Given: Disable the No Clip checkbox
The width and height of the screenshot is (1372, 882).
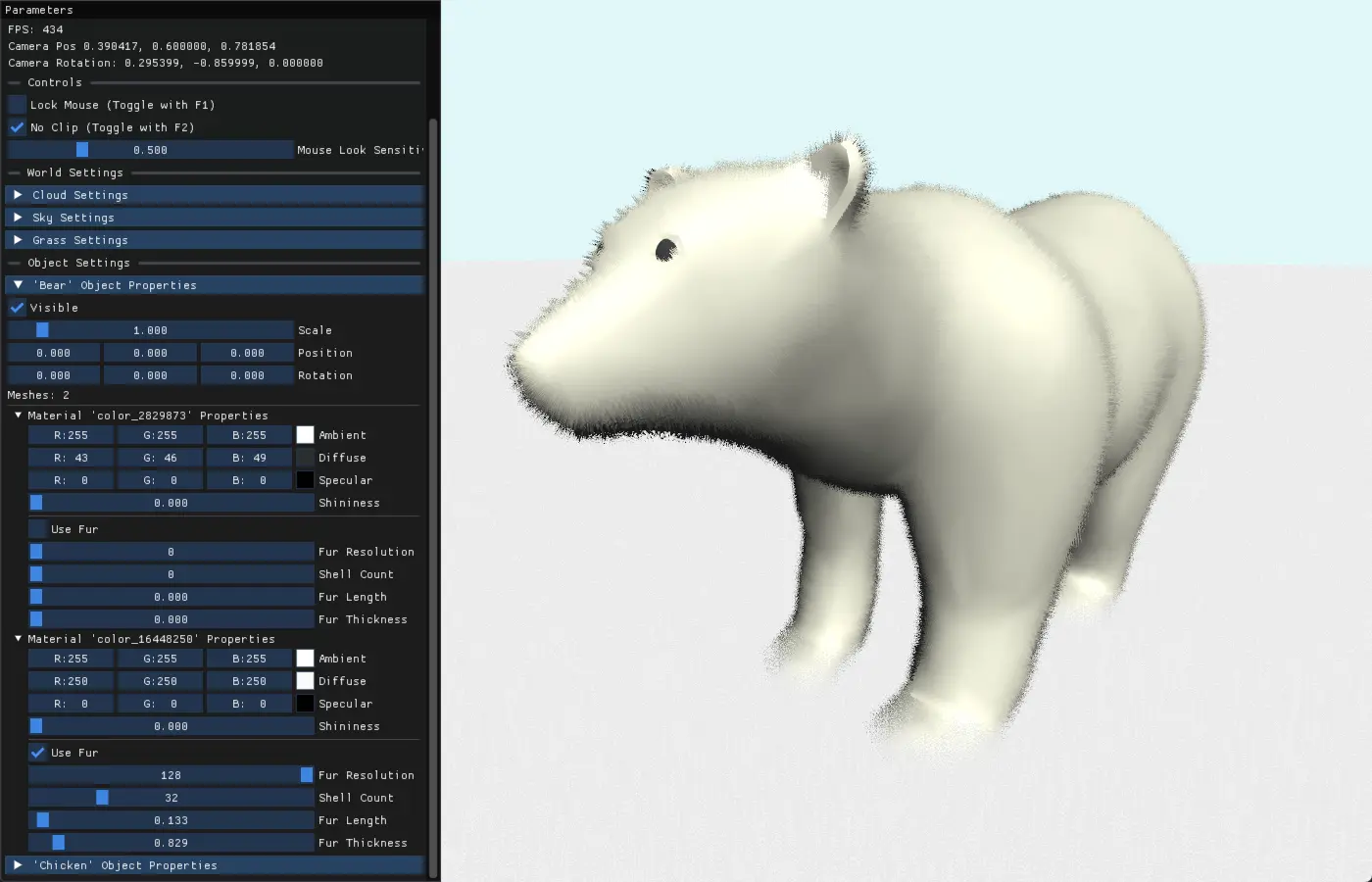Looking at the screenshot, I should tap(17, 127).
